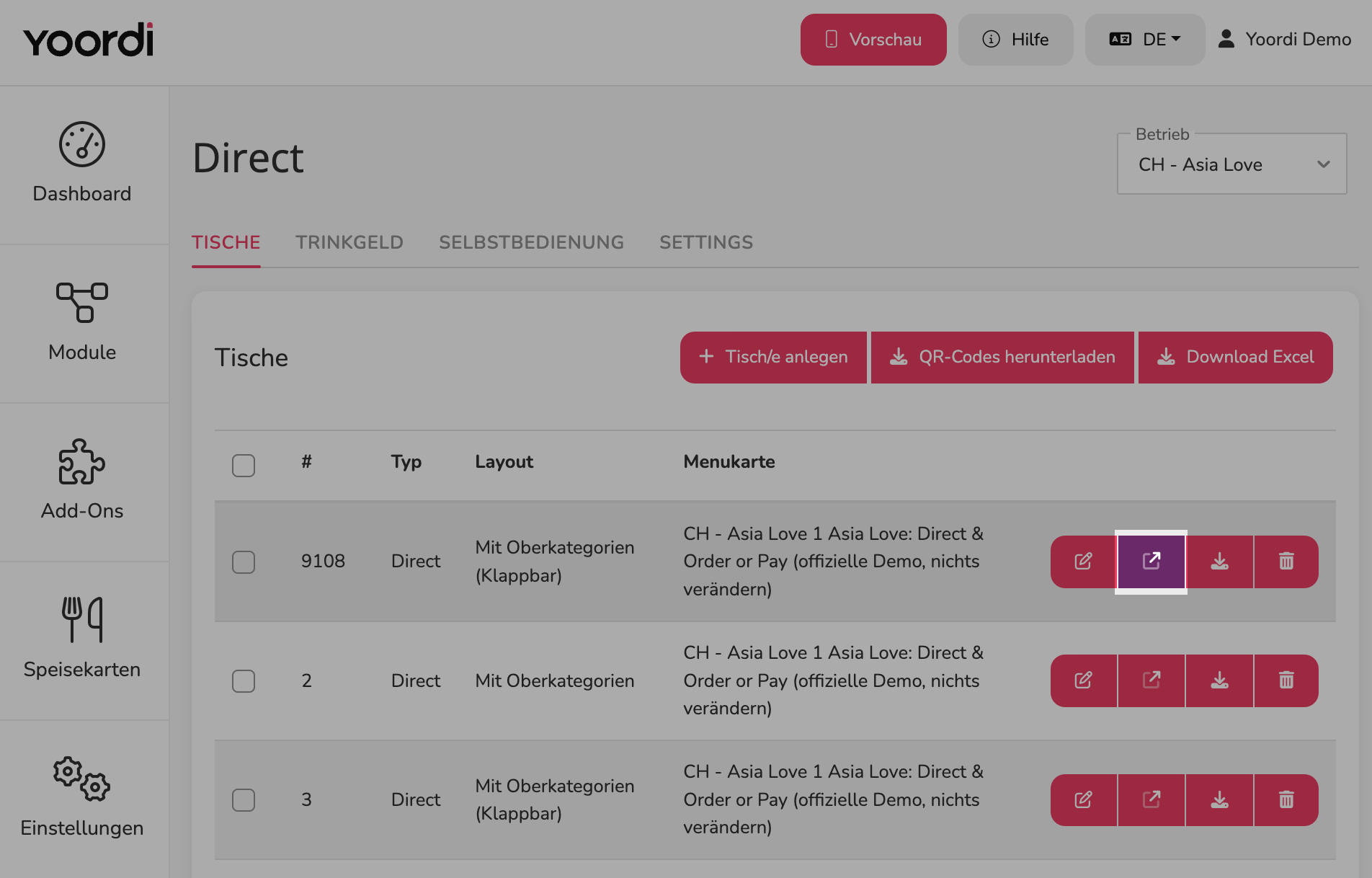Screen dimensions: 1372x878
Task: Download QR code for table 3
Action: [1220, 800]
